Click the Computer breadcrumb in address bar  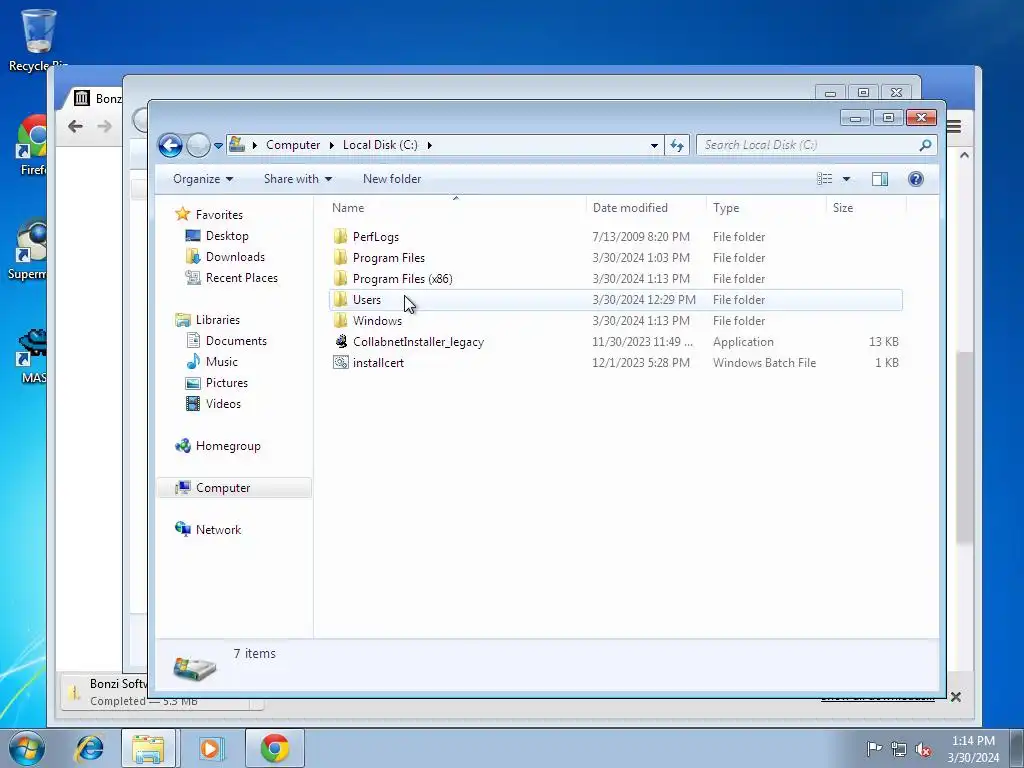[293, 145]
